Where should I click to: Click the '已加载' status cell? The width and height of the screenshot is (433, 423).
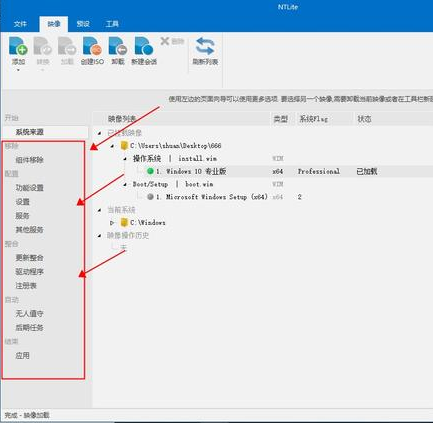[x=367, y=171]
